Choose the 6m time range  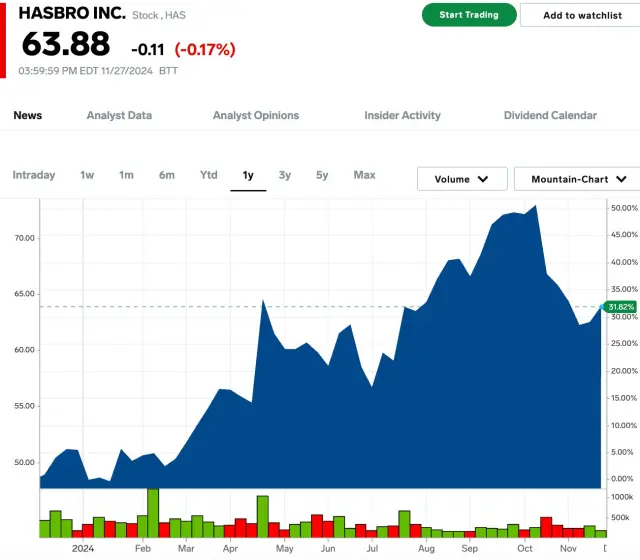pos(166,175)
